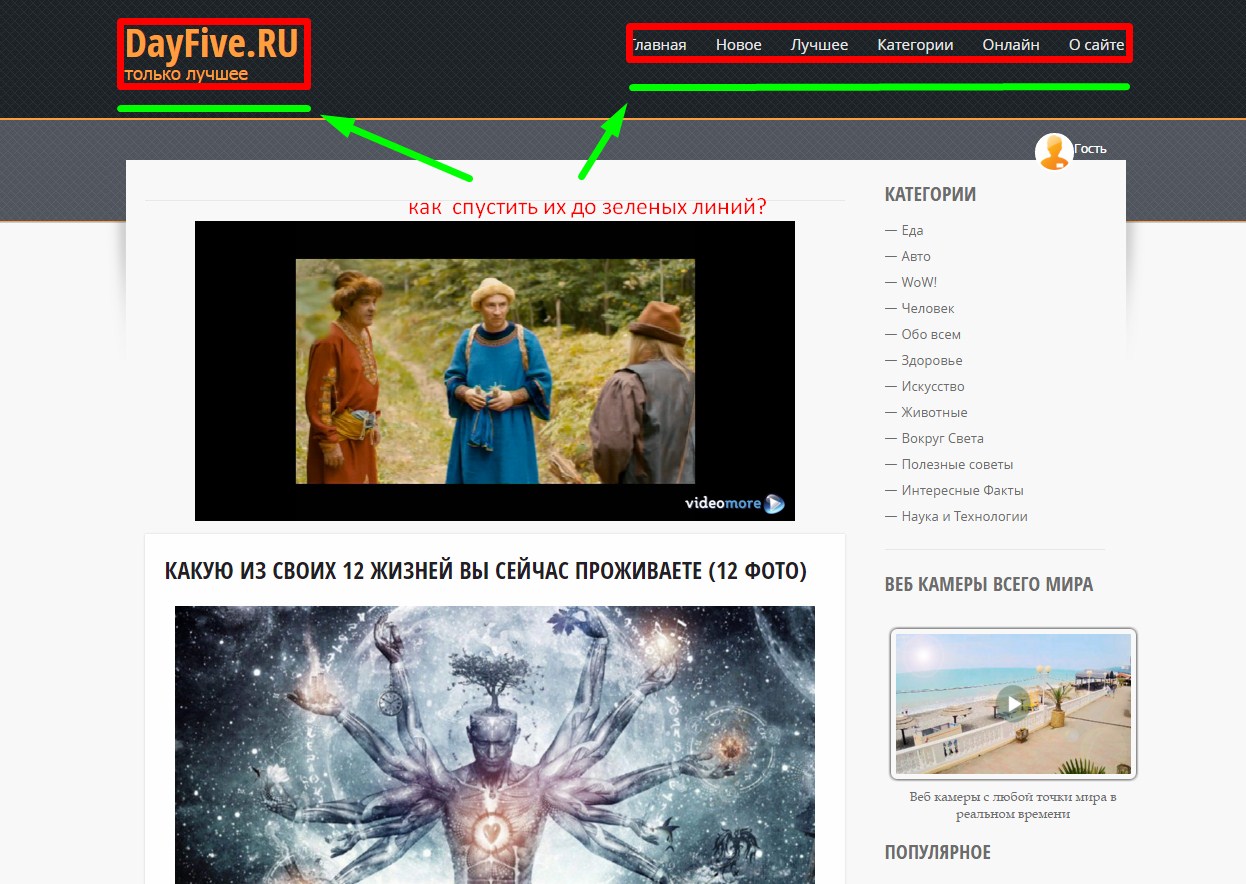Click the DayFive.RU site logo
Screen dimensions: 1246x884
click(x=211, y=44)
